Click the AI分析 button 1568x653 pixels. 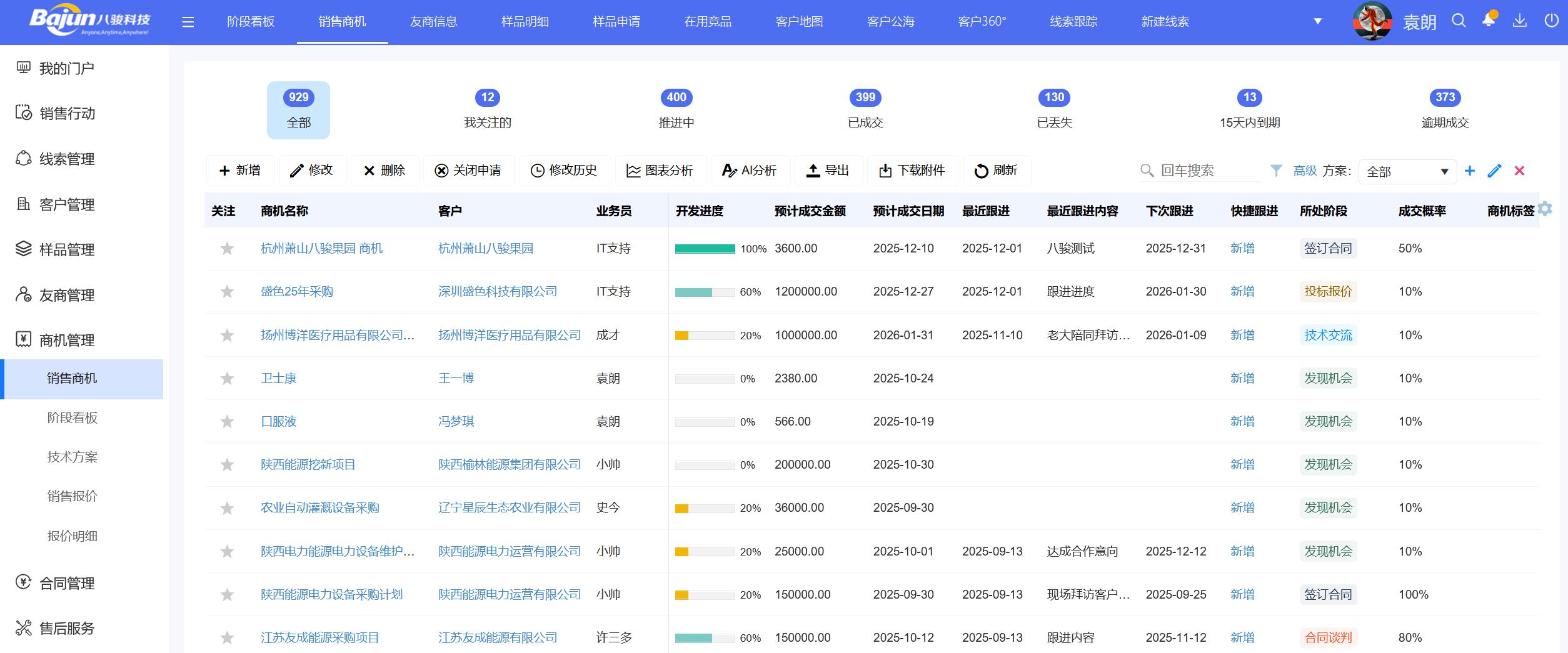(750, 171)
